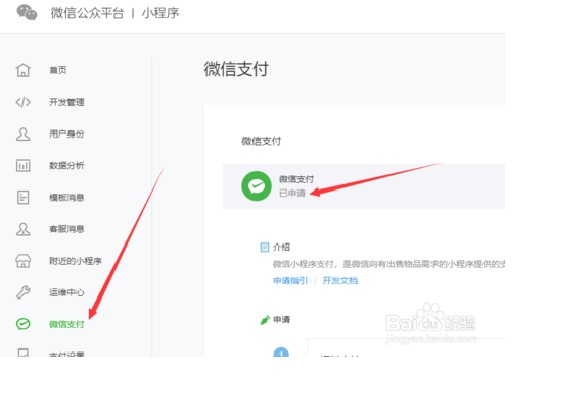Viewport: 578px width, 413px height.
Task: Click the description text starting 微信小程序支付
Action: [x=389, y=264]
